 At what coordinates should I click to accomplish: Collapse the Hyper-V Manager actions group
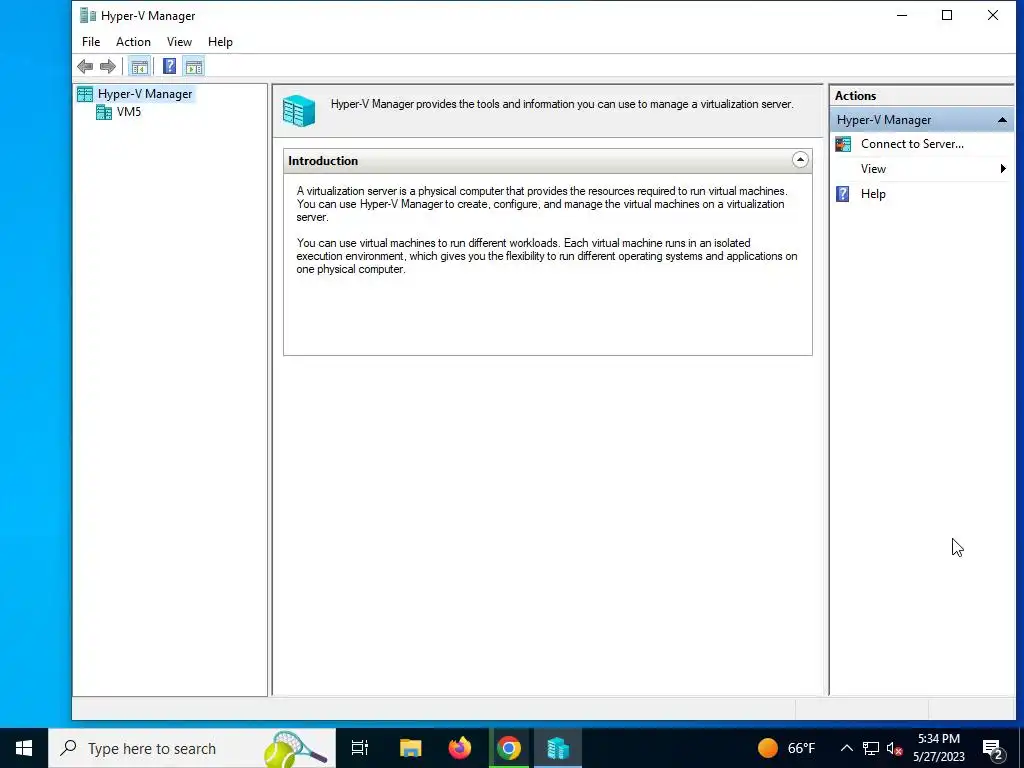coord(1002,120)
